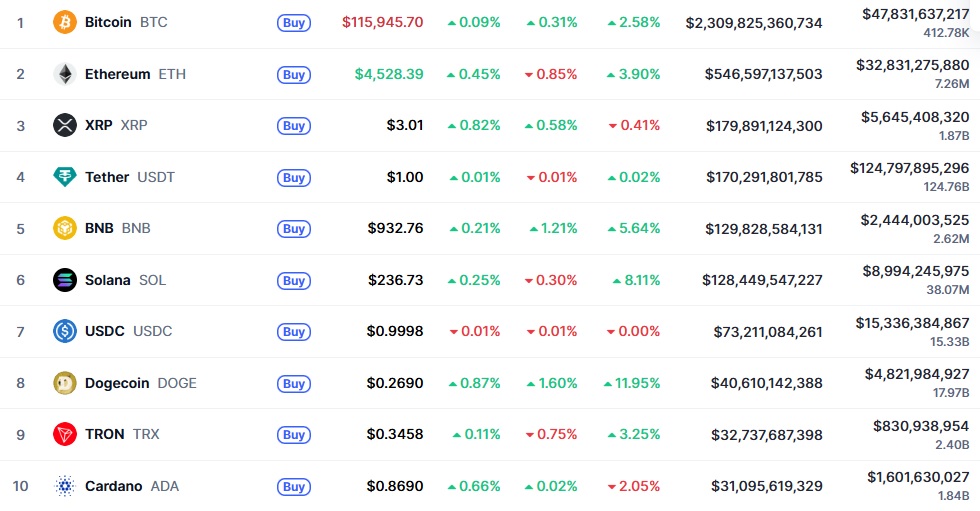The width and height of the screenshot is (980, 511).
Task: Click the TRON logo icon
Action: [x=65, y=434]
